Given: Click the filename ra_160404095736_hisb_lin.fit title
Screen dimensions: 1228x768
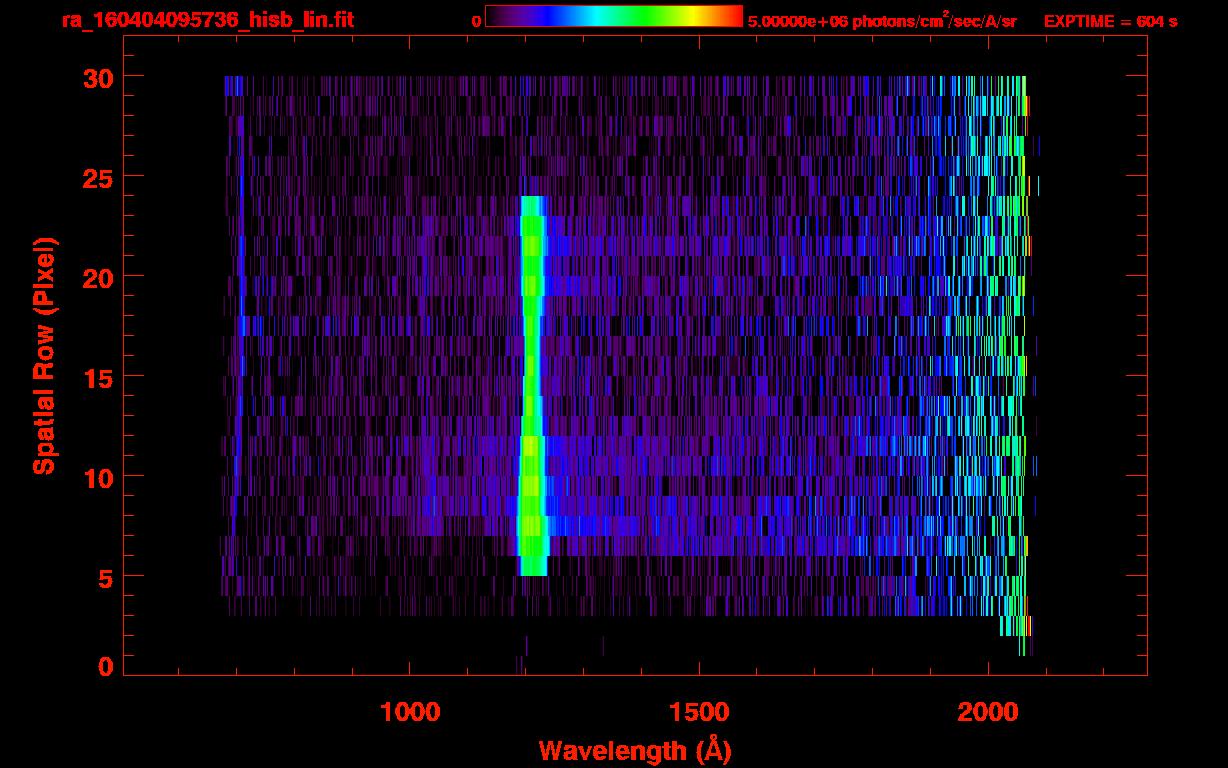Looking at the screenshot, I should 207,20.
